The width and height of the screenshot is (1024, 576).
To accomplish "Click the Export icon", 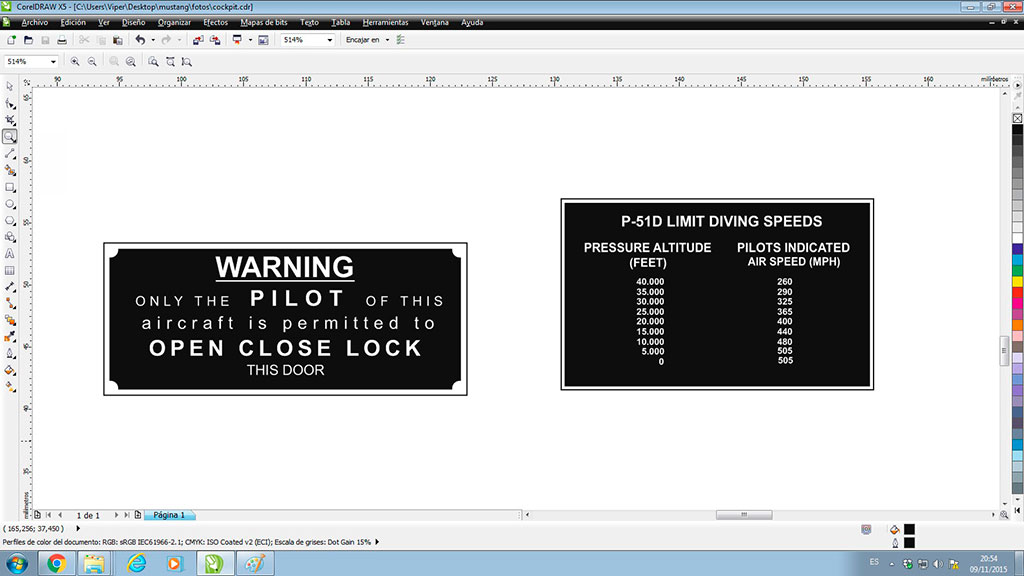I will tap(215, 40).
